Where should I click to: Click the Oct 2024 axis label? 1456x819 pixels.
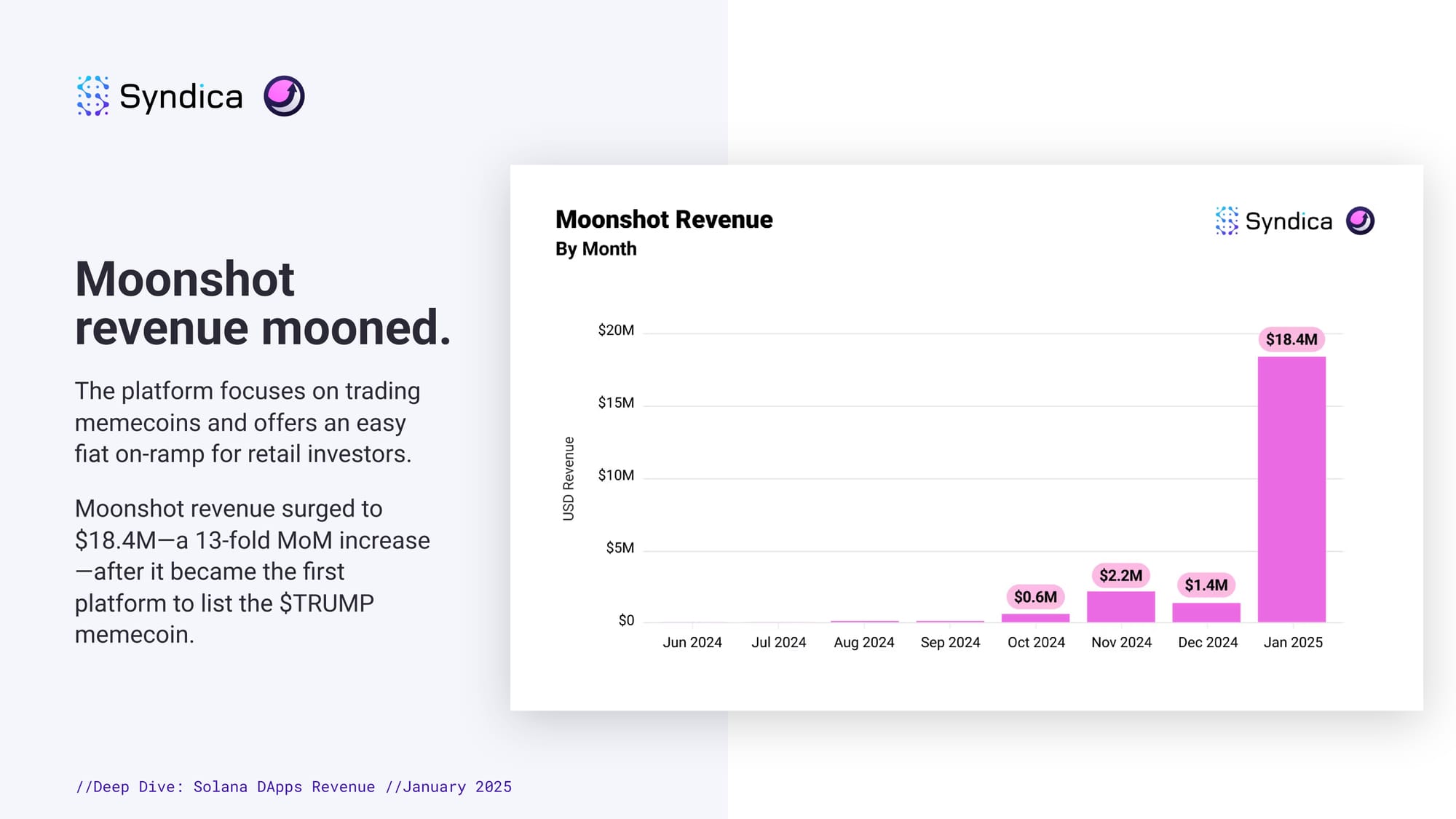[1036, 642]
